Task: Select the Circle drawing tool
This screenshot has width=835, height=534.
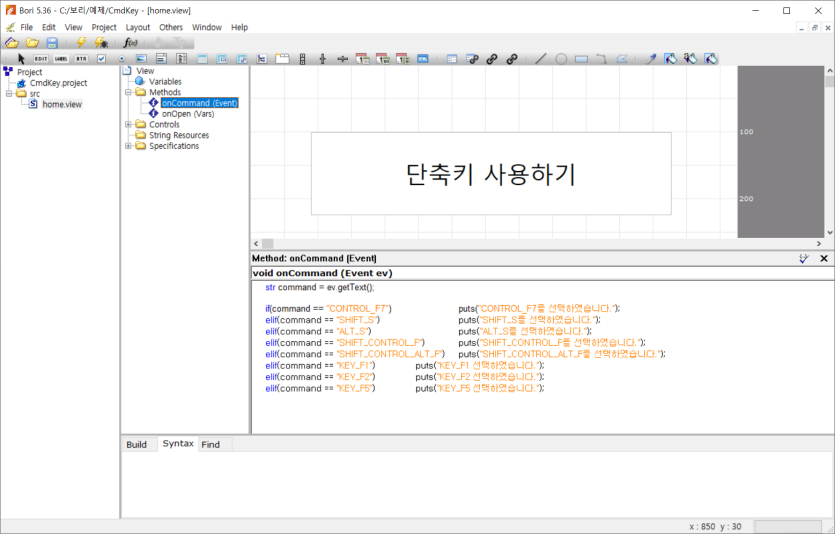Action: click(561, 59)
